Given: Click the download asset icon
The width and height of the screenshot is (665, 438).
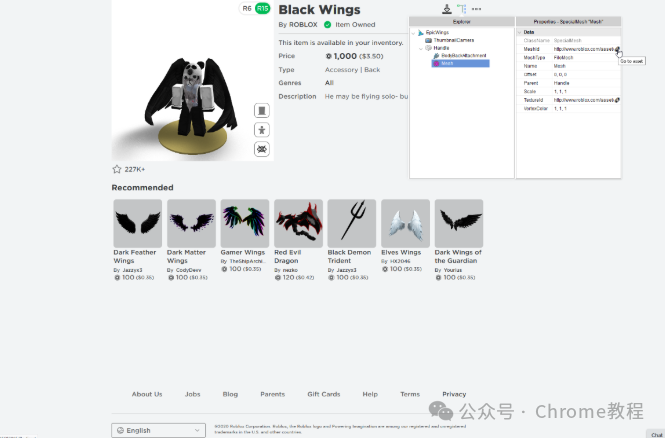Looking at the screenshot, I should [447, 8].
